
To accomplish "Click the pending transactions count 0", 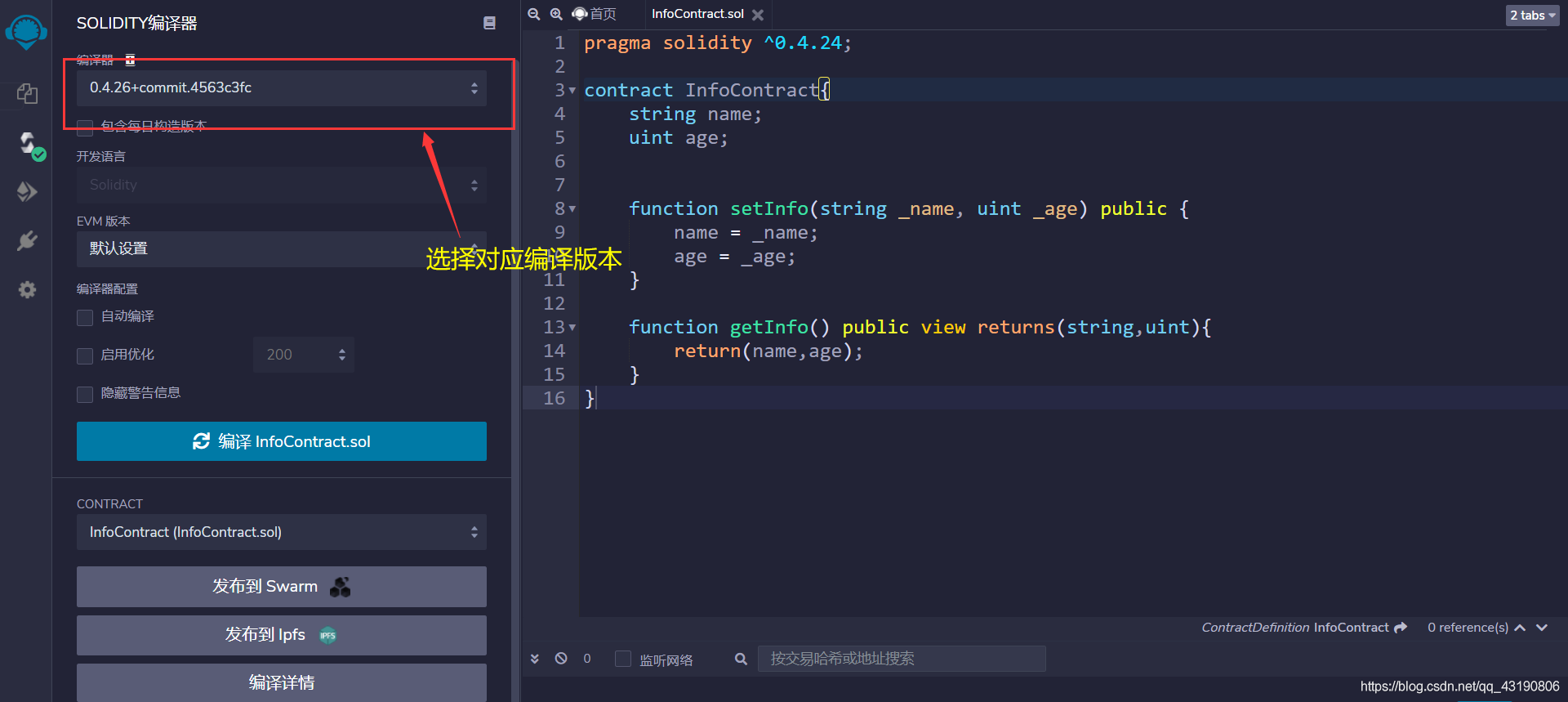I will (587, 659).
